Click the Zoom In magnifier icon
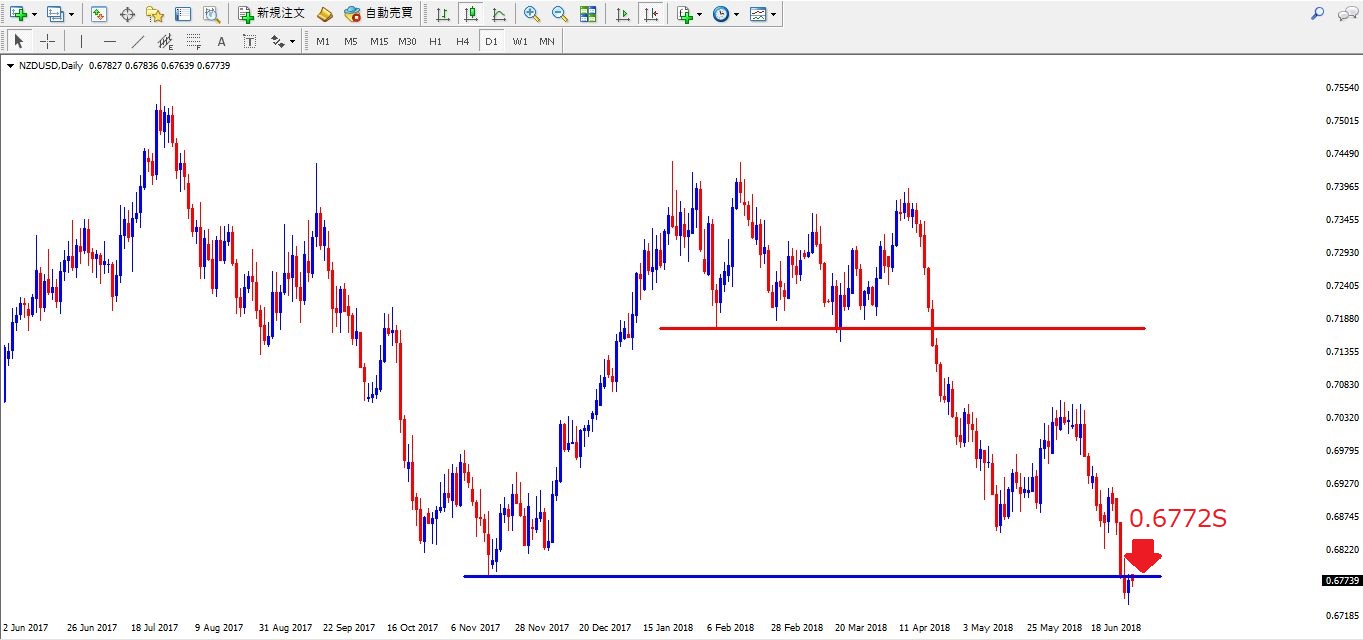 (532, 14)
